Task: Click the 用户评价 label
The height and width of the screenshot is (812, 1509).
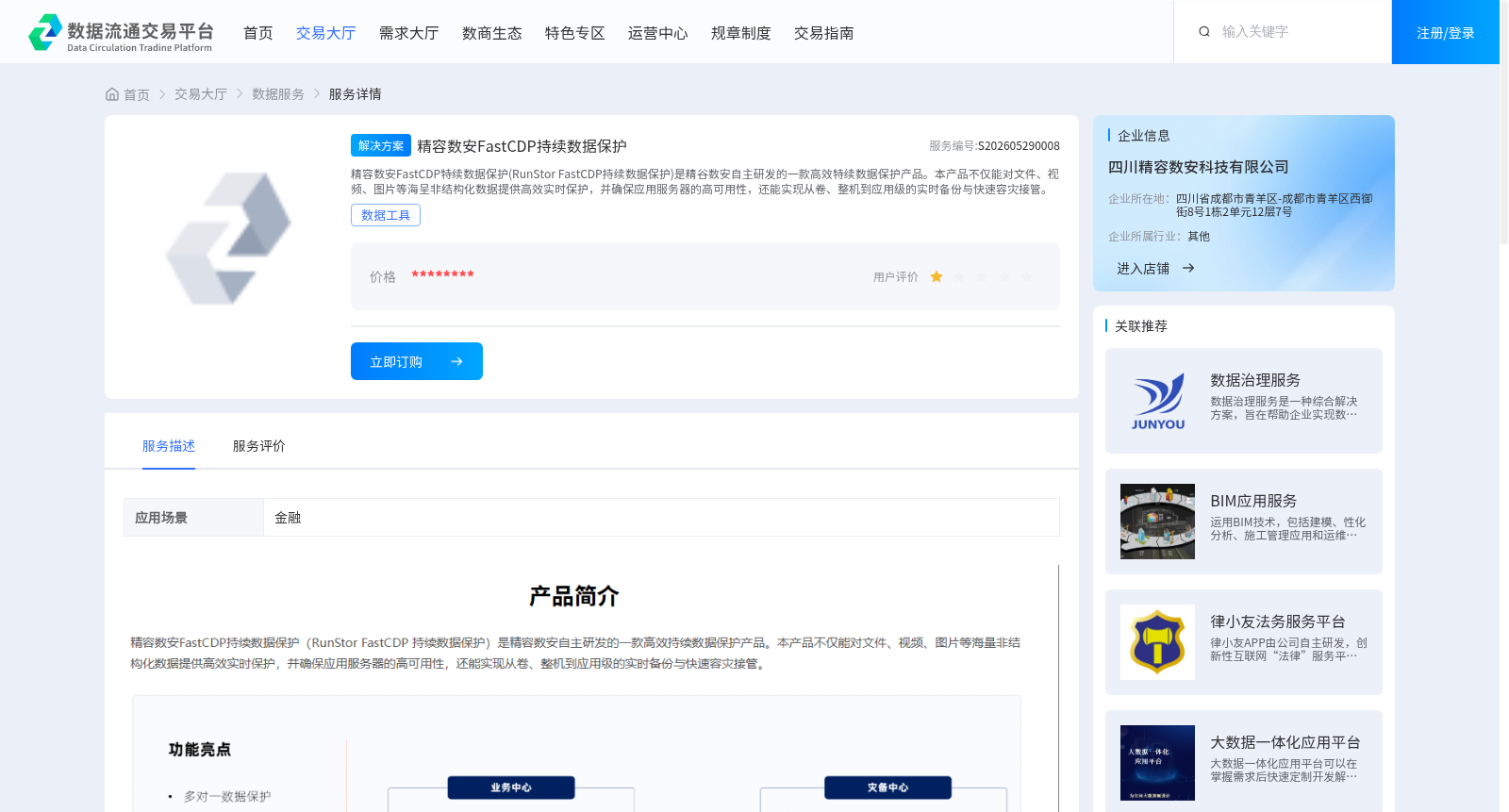Action: point(895,277)
